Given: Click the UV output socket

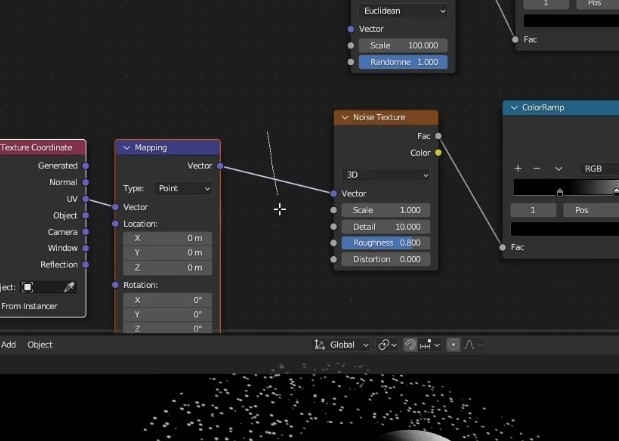Looking at the screenshot, I should click(x=86, y=199).
